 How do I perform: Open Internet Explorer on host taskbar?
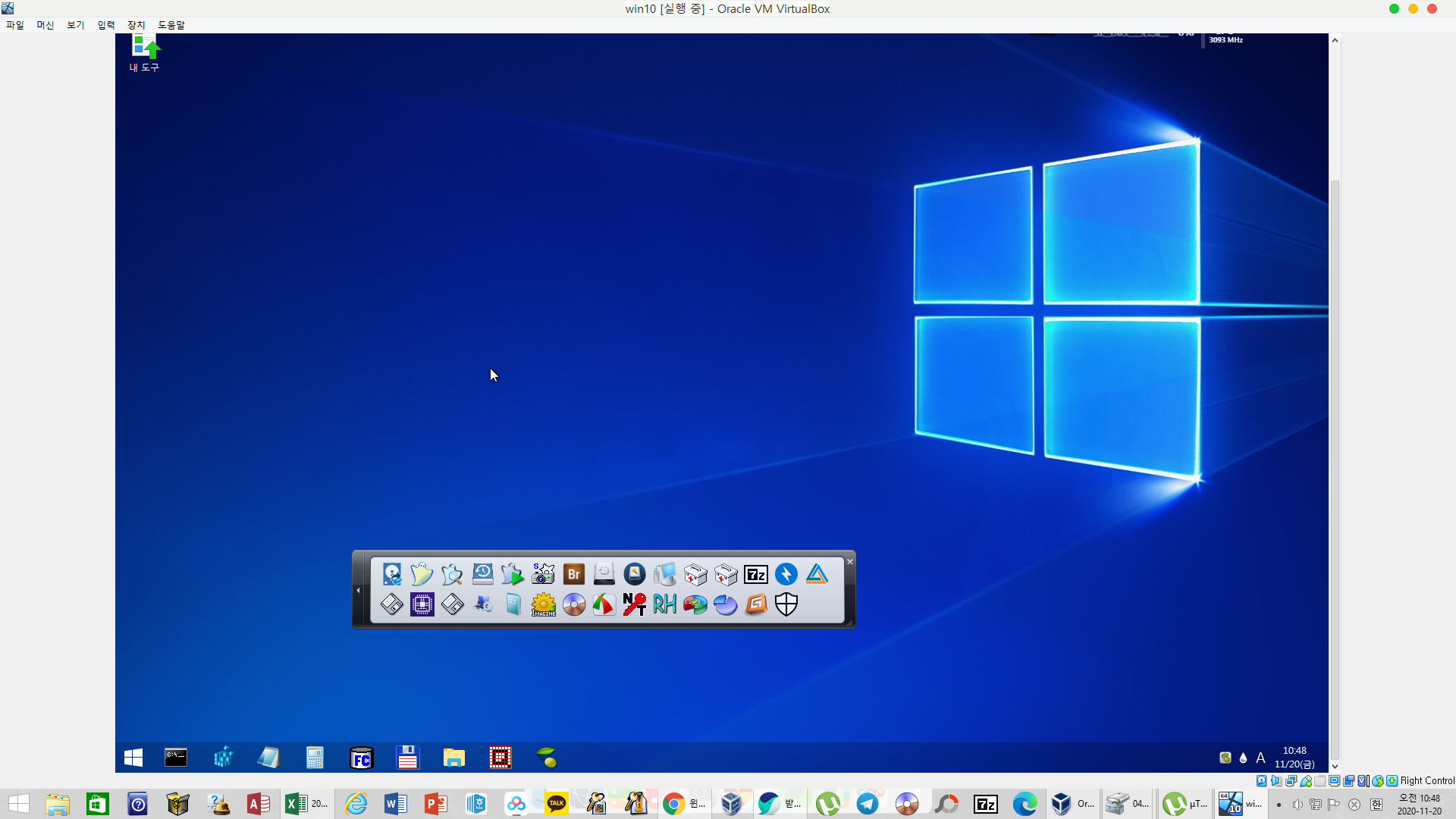356,804
